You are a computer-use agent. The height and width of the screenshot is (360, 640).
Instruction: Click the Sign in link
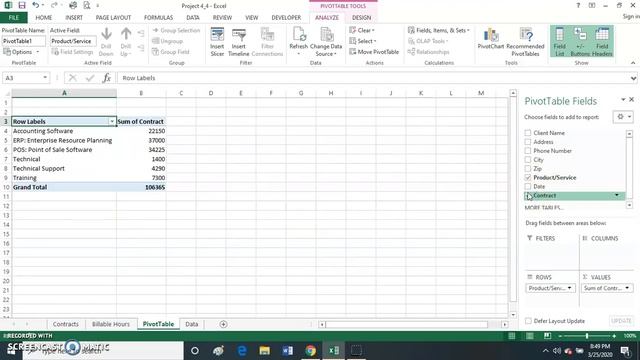(631, 16)
